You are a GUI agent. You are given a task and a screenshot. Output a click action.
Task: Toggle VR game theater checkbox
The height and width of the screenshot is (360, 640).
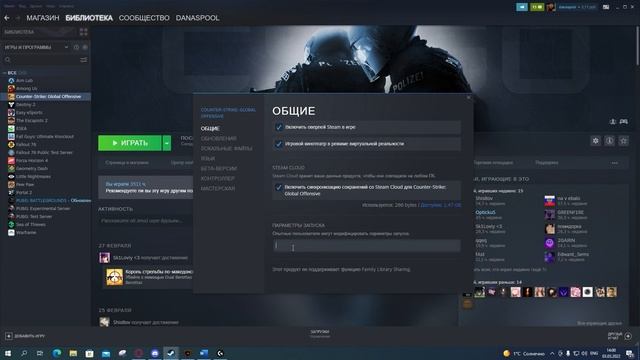(279, 144)
